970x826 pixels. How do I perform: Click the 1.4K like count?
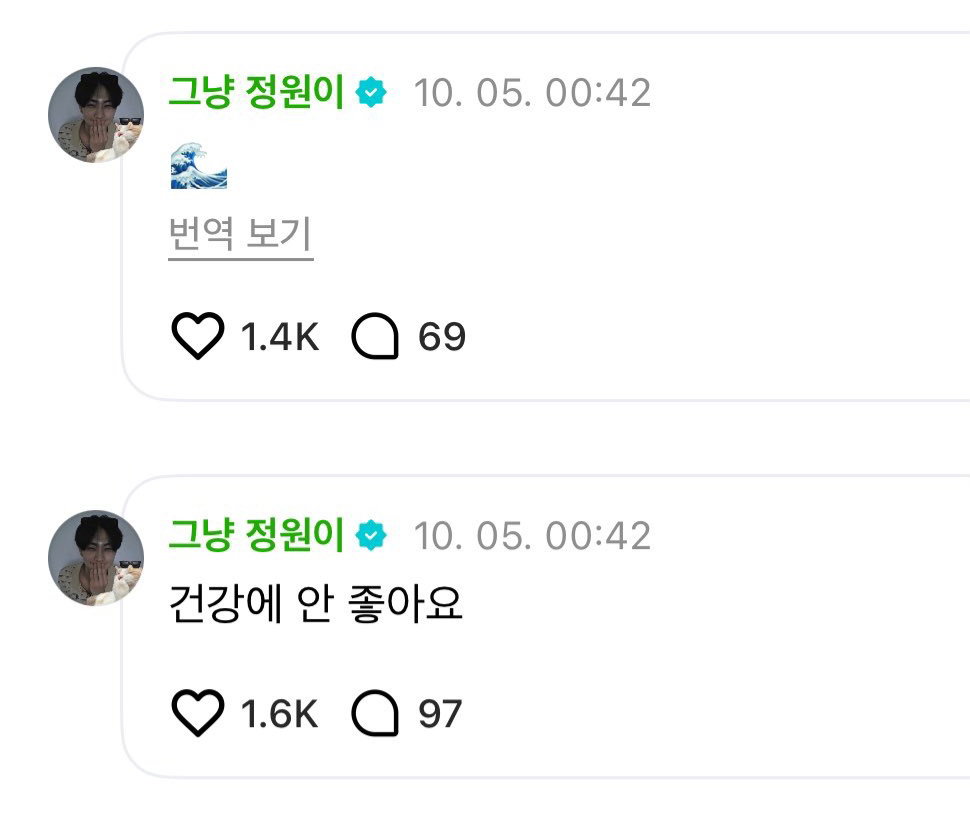coord(280,337)
